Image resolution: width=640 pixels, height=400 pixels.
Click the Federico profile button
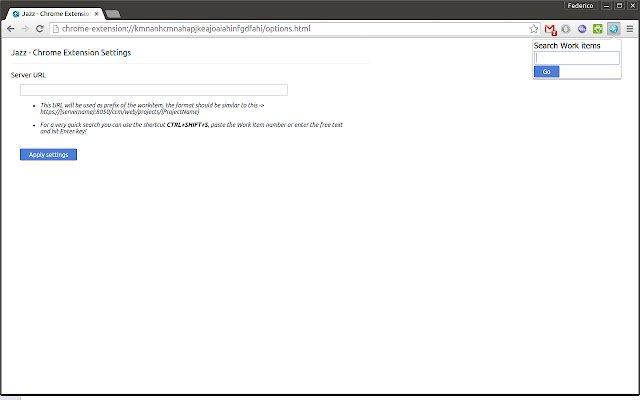pos(580,6)
